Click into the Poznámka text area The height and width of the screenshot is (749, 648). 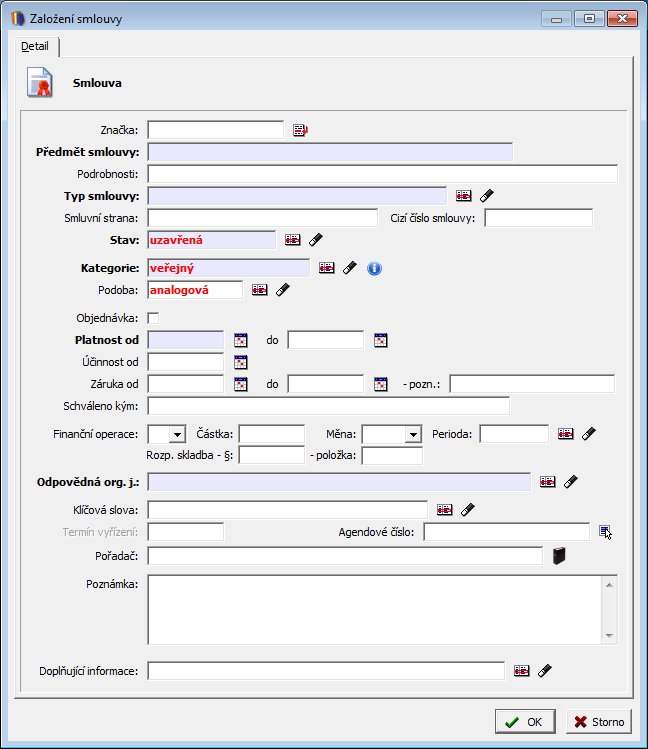pyautogui.click(x=374, y=610)
